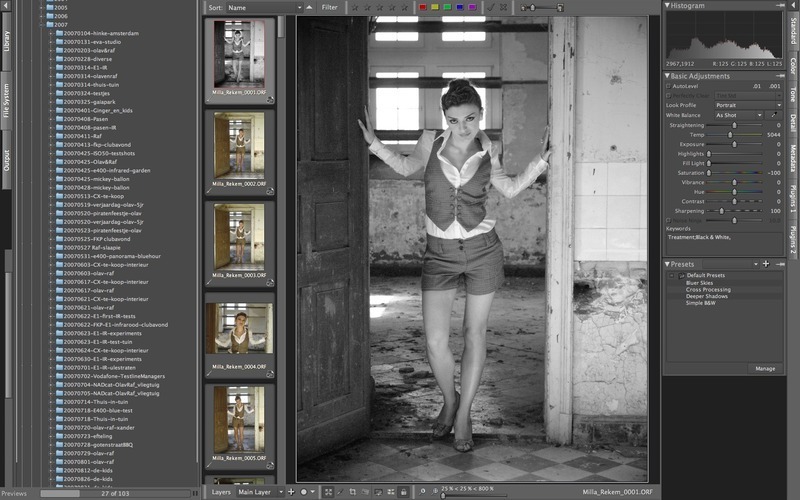Viewport: 800px width, 500px height.
Task: Open the Presets panel dropdown arrow
Action: pyautogui.click(x=756, y=264)
